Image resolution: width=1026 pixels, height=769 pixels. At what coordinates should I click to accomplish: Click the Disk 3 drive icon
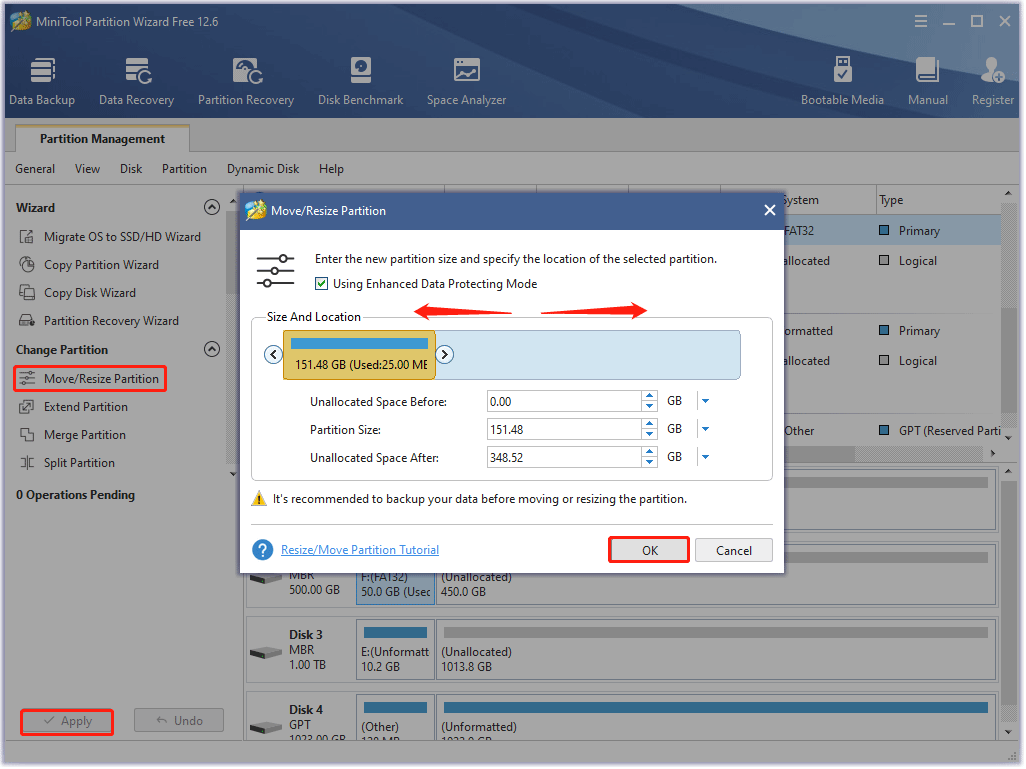(266, 653)
